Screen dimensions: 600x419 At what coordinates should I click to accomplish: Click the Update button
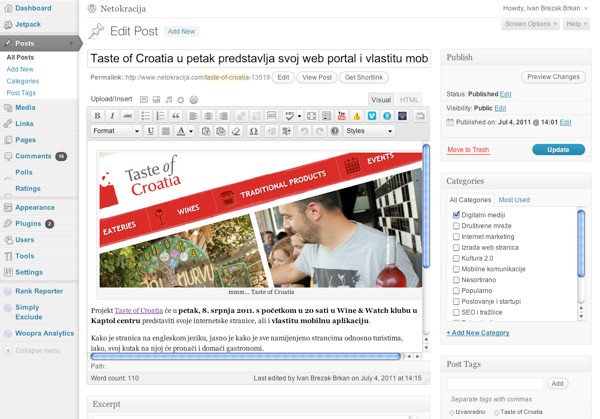pyautogui.click(x=558, y=150)
